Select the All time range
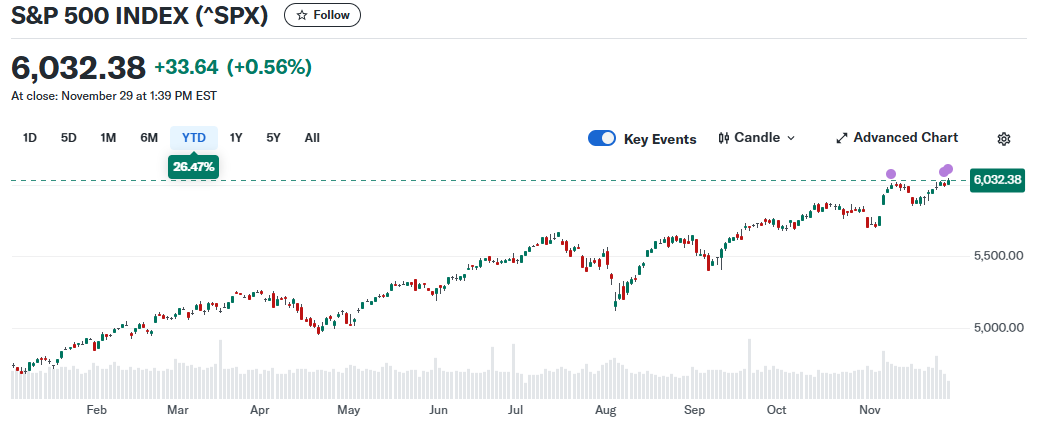 pos(312,138)
